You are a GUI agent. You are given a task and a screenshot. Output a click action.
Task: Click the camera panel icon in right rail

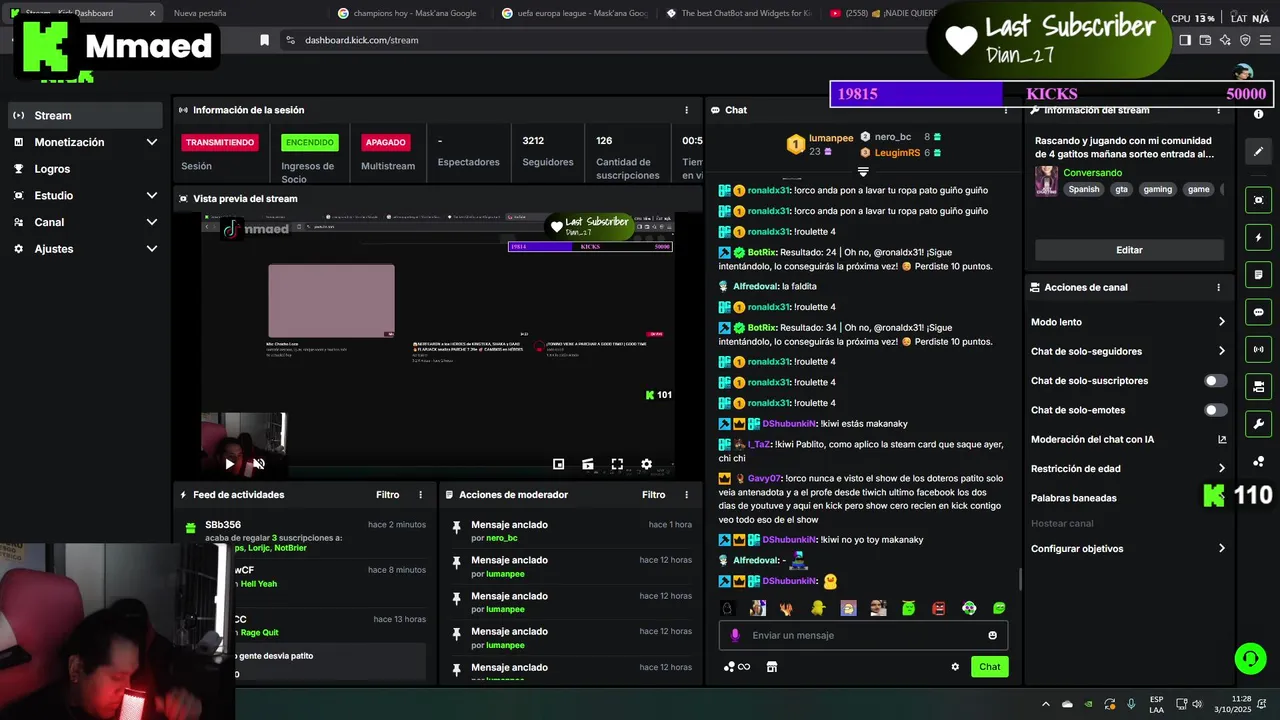coord(1258,386)
